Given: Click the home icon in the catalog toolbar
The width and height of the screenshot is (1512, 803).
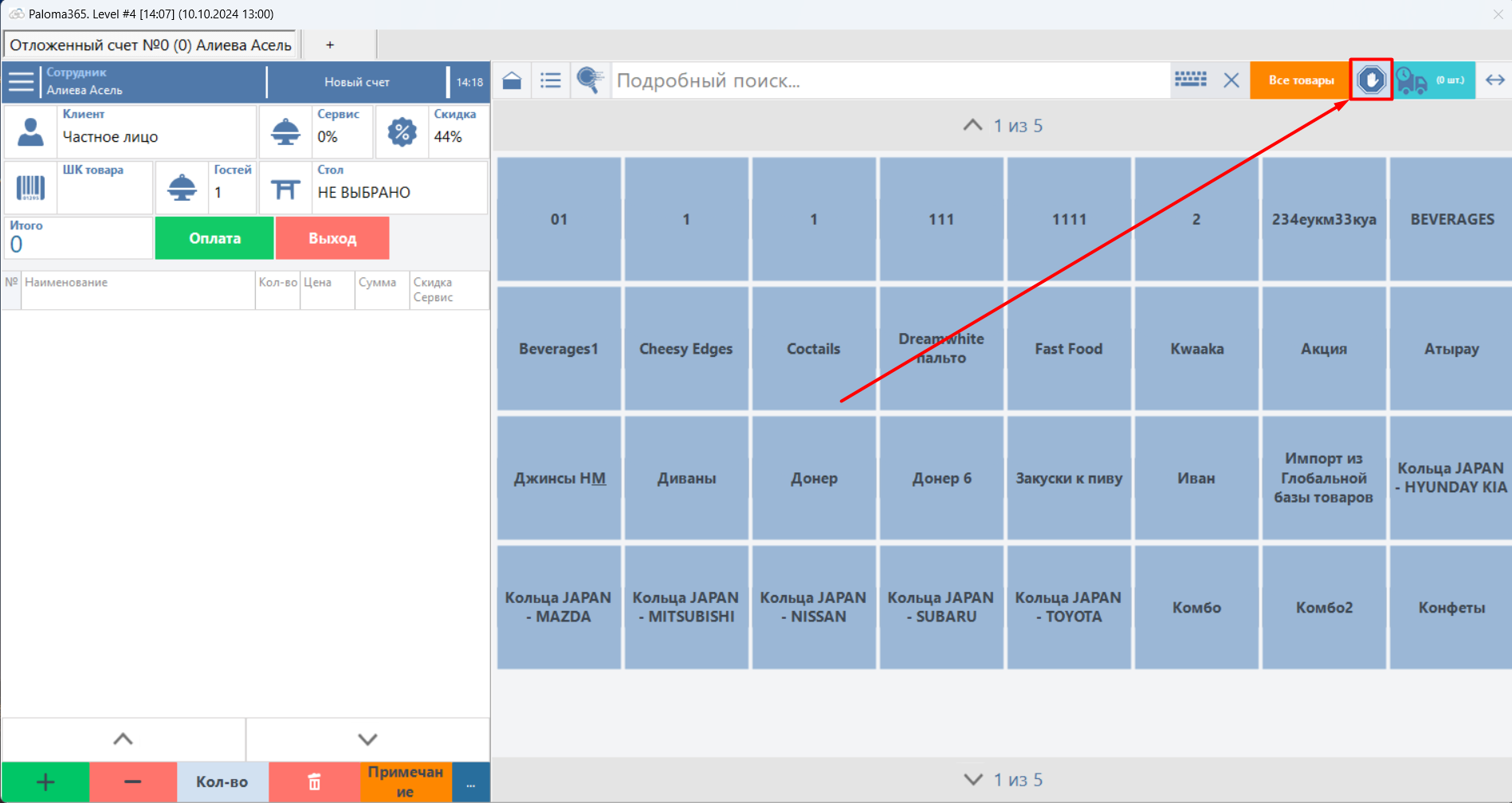Looking at the screenshot, I should pyautogui.click(x=512, y=80).
